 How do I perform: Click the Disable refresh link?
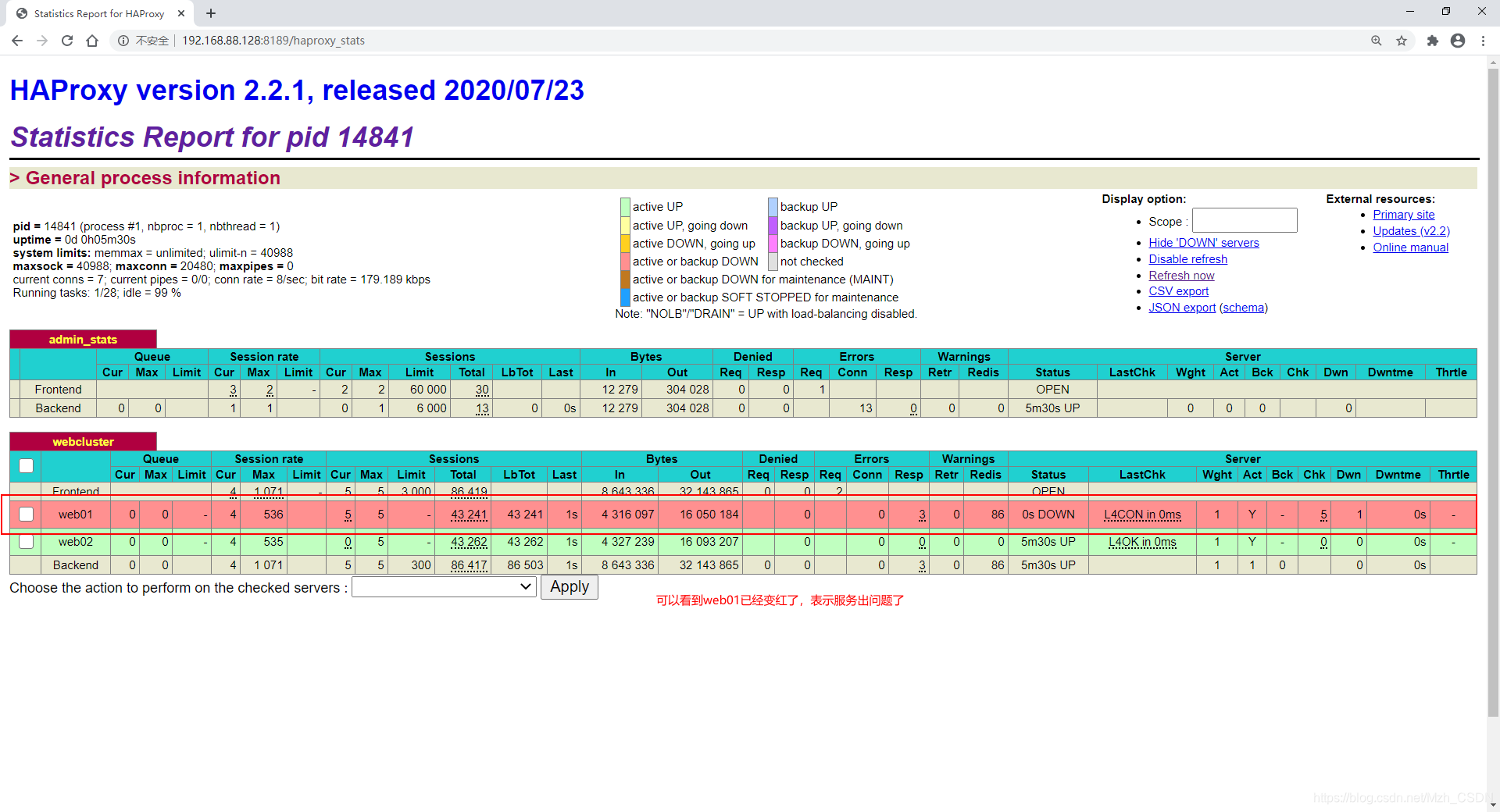point(1187,259)
